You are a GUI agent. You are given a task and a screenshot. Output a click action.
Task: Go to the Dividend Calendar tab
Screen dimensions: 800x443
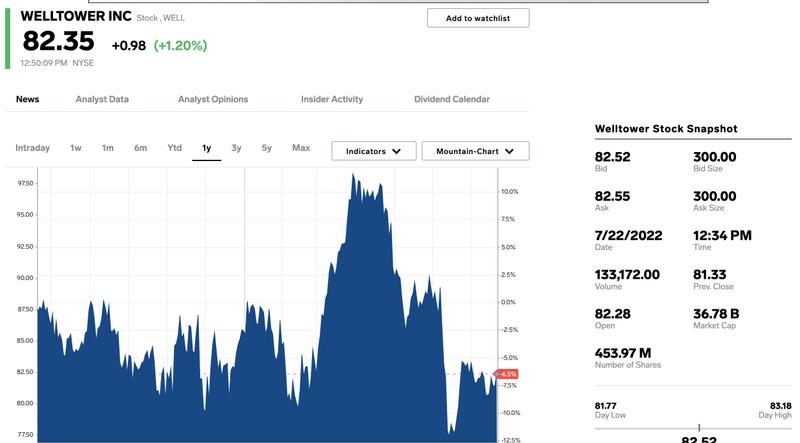452,99
